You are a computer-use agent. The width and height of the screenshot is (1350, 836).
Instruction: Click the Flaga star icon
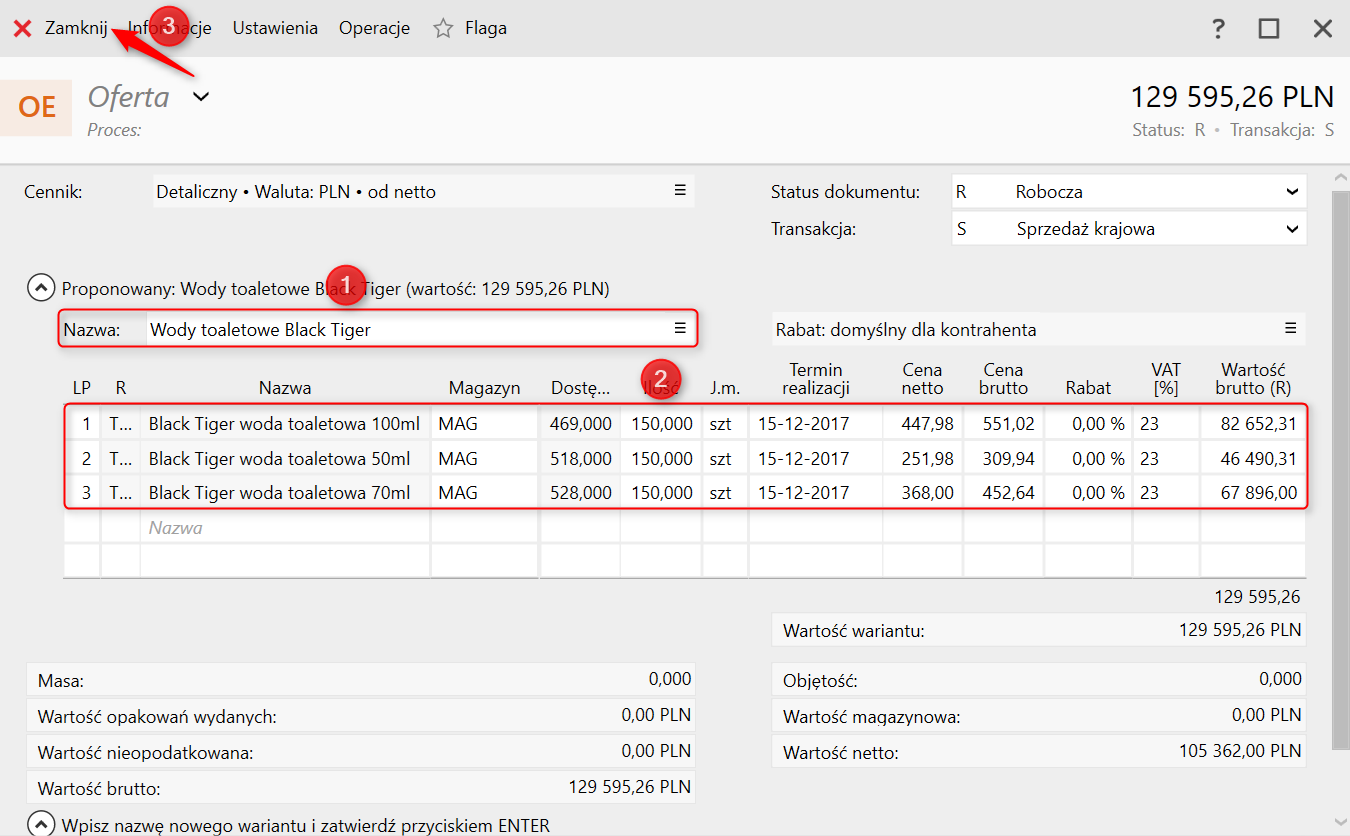443,29
